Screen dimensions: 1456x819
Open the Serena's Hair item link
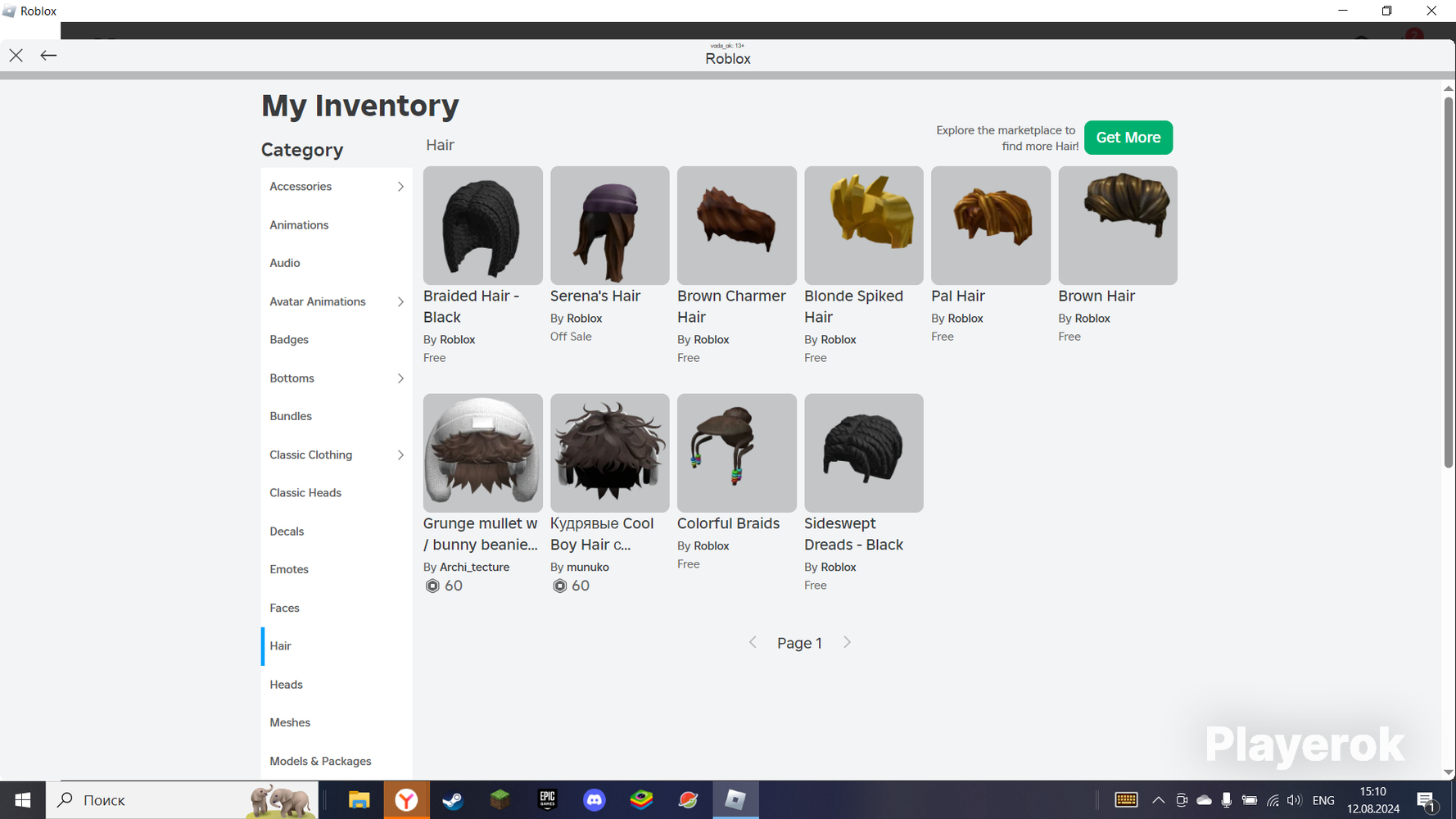pos(595,296)
